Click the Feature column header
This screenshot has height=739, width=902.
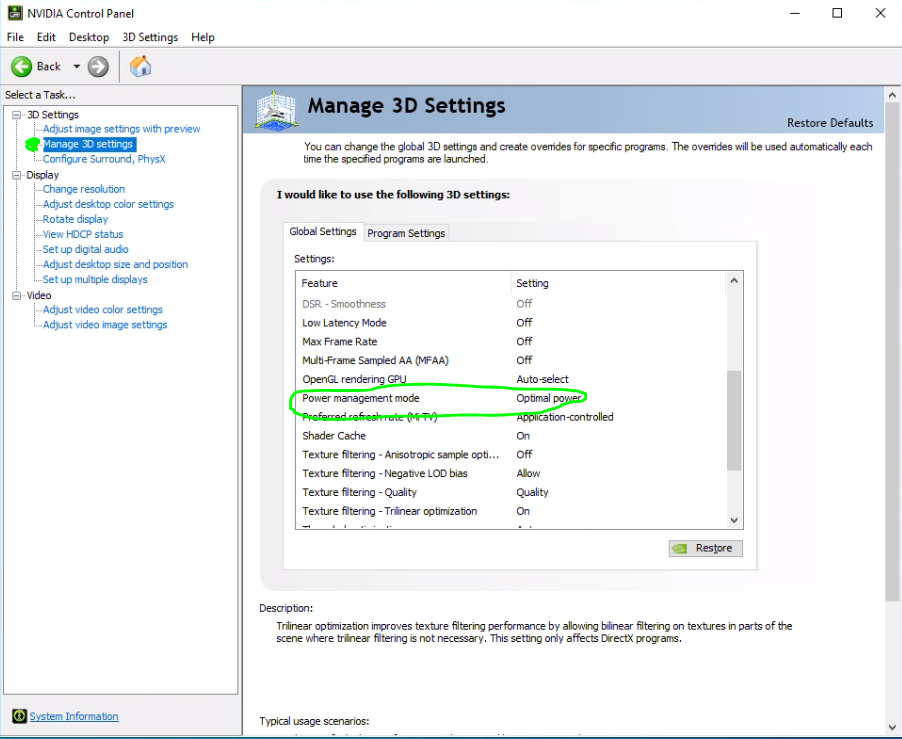[404, 283]
